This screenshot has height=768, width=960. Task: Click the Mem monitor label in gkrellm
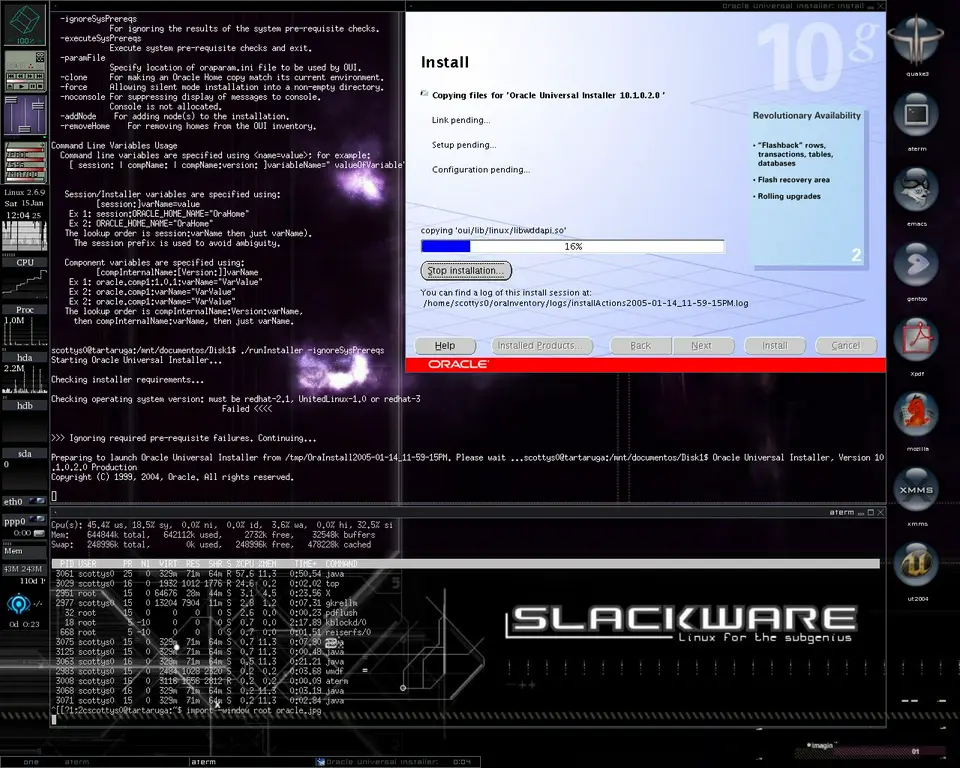click(x=13, y=551)
